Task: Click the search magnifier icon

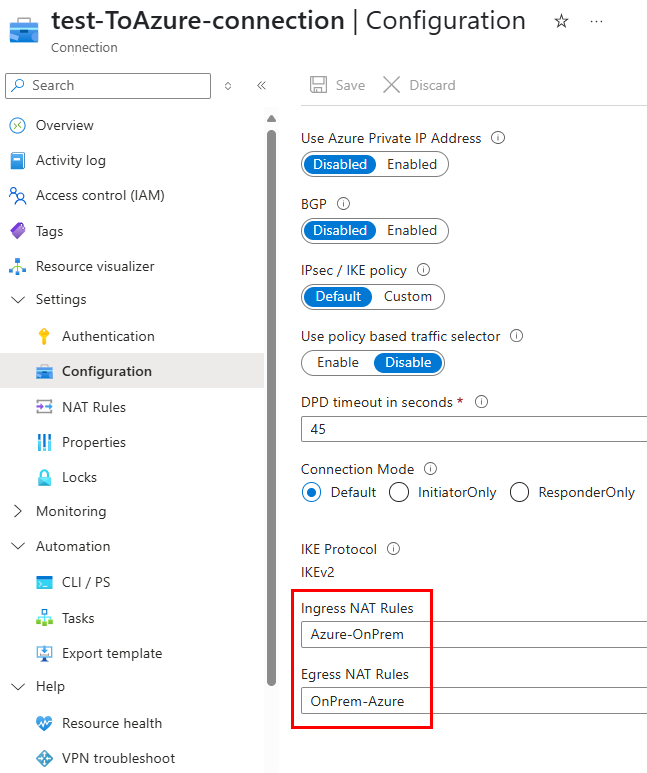Action: point(18,85)
